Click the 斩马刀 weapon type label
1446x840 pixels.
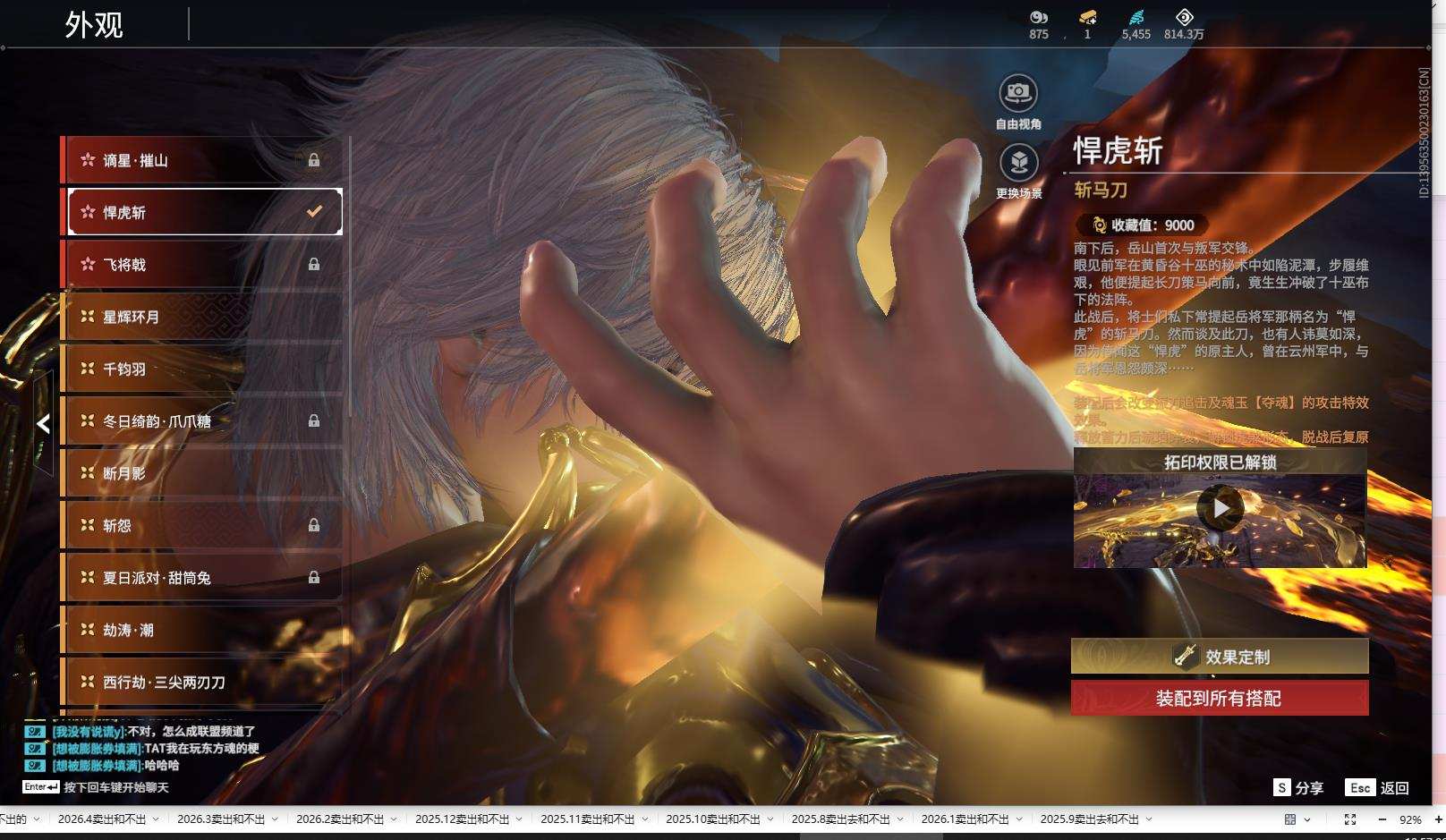click(x=1101, y=190)
